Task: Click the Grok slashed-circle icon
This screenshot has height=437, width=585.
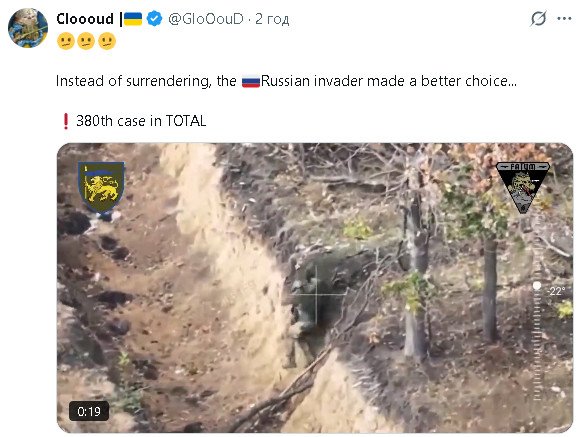Action: click(538, 18)
